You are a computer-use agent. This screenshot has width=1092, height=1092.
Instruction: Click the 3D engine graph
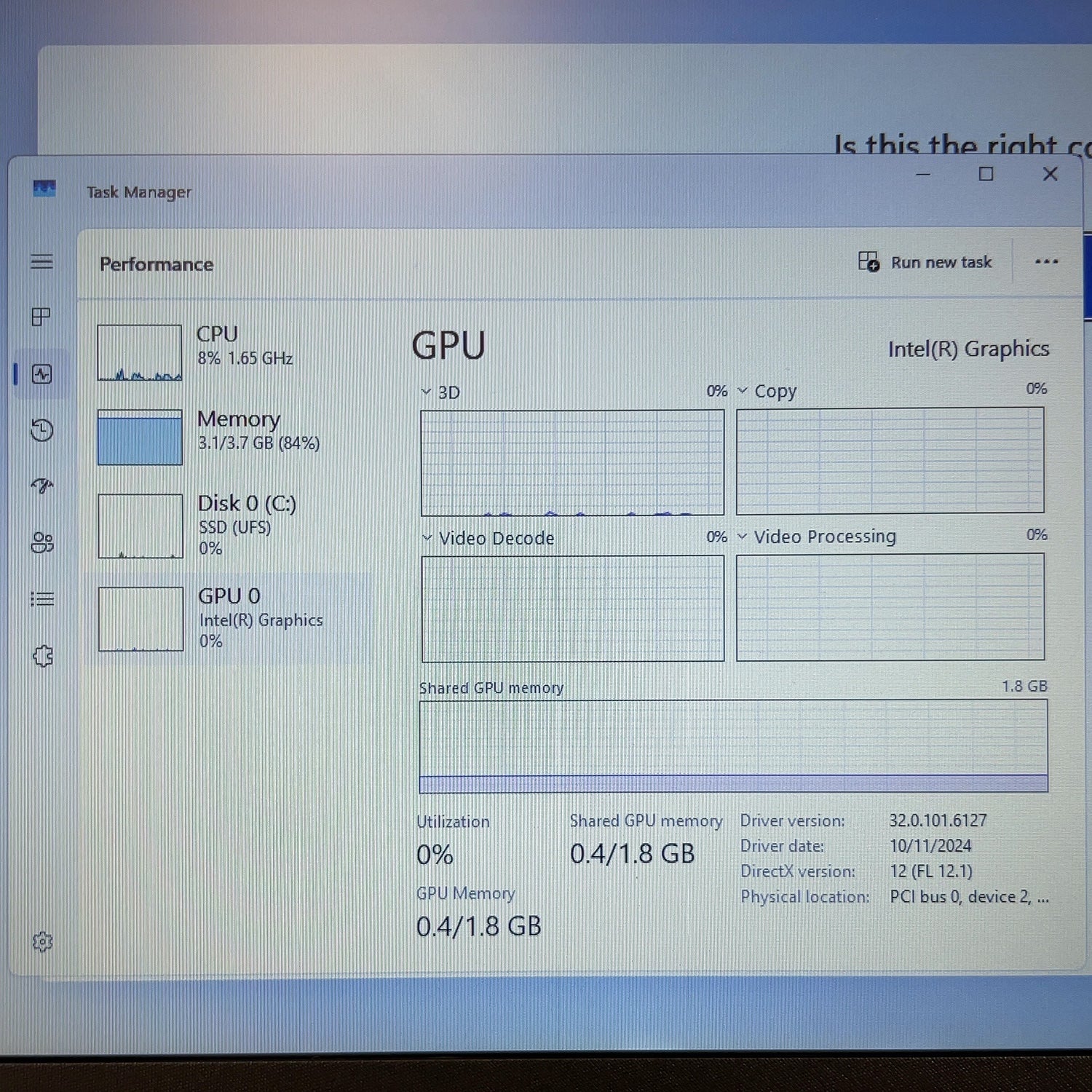[x=572, y=462]
